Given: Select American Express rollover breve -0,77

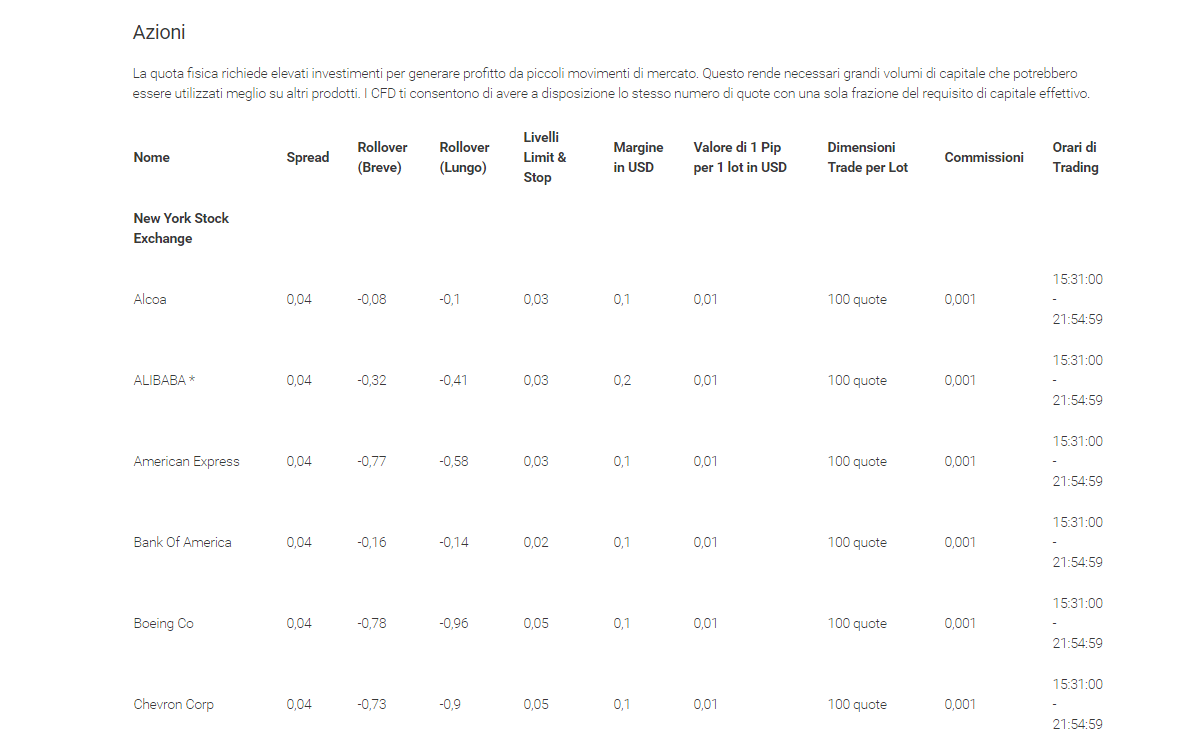Looking at the screenshot, I should point(372,461).
